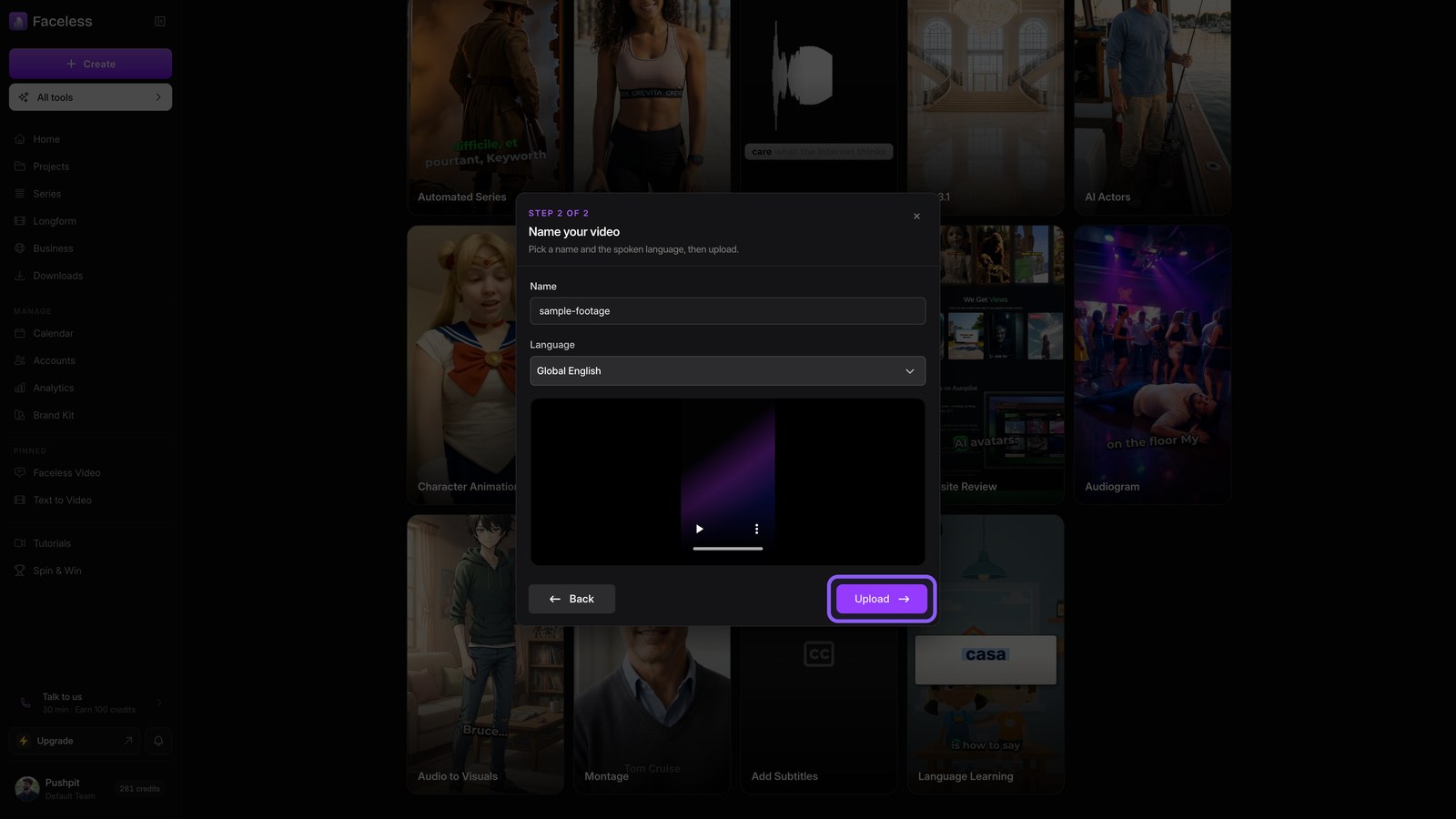This screenshot has height=819, width=1456.
Task: Collapse the sidebar panel icon
Action: [160, 21]
